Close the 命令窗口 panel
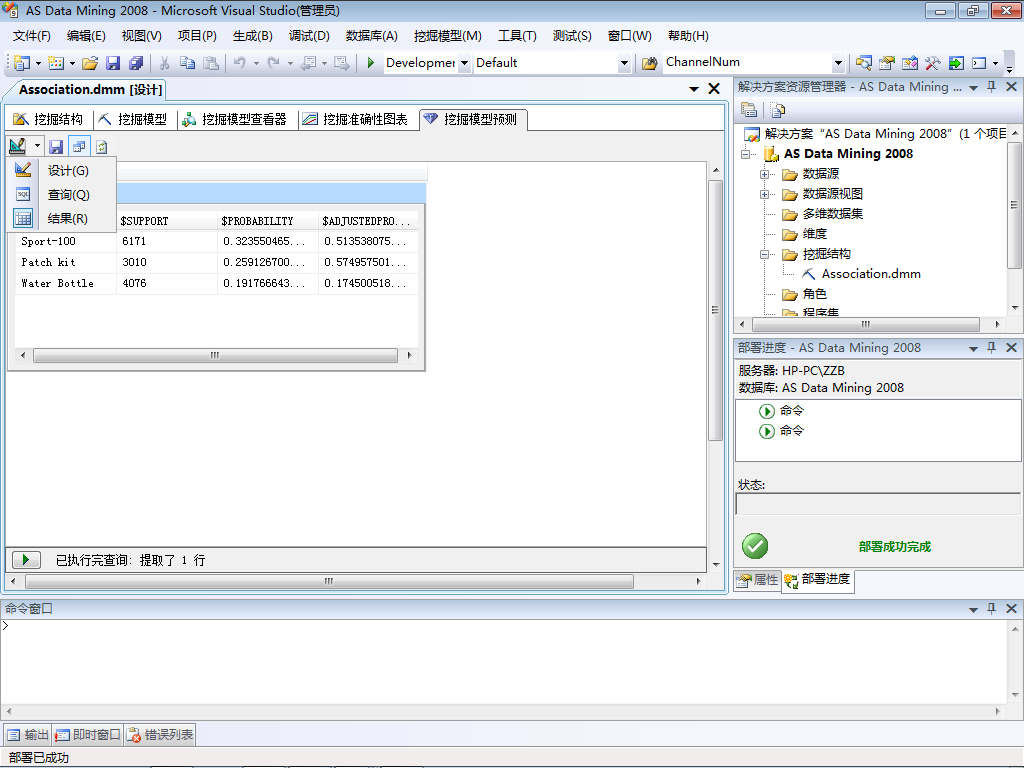This screenshot has width=1024, height=768. [x=1011, y=609]
